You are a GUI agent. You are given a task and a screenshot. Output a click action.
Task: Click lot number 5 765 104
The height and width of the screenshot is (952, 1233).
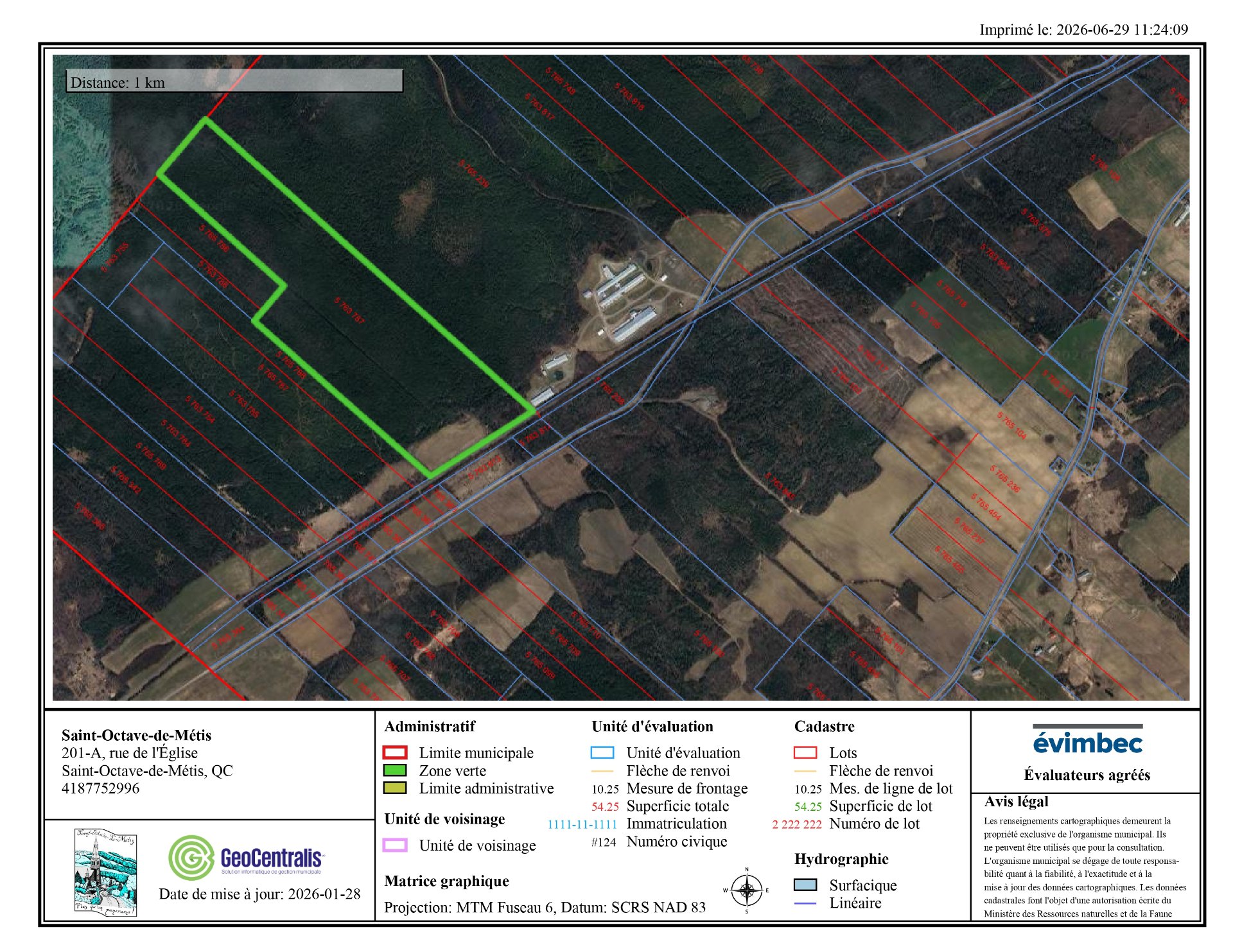pyautogui.click(x=1011, y=425)
